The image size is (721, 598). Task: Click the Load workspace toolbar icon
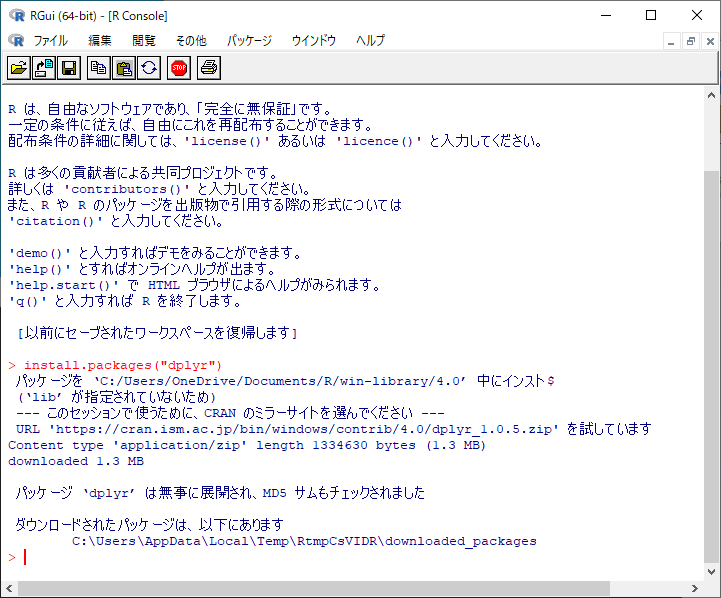coord(44,68)
